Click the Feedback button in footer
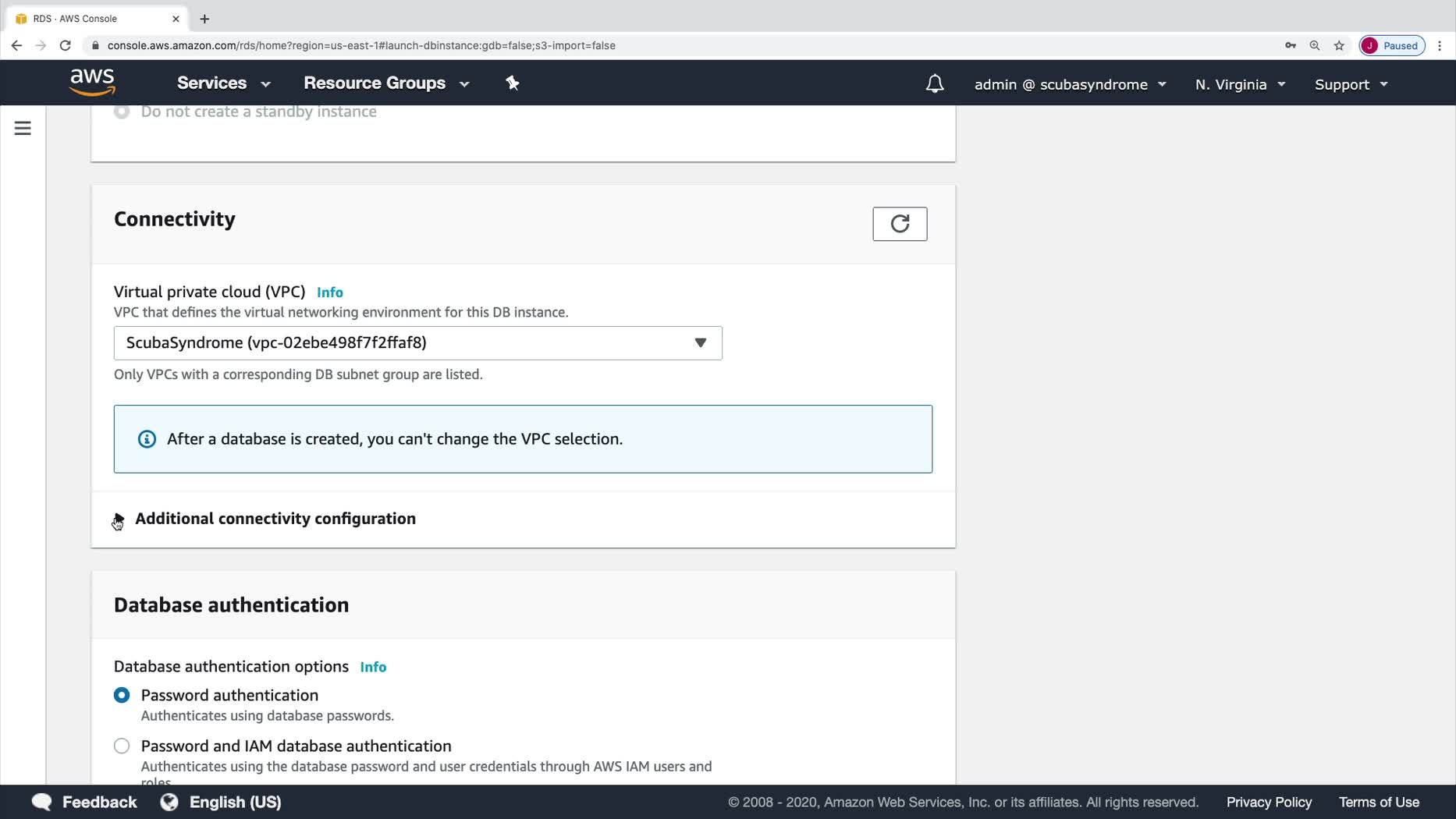Image resolution: width=1456 pixels, height=819 pixels. (84, 802)
